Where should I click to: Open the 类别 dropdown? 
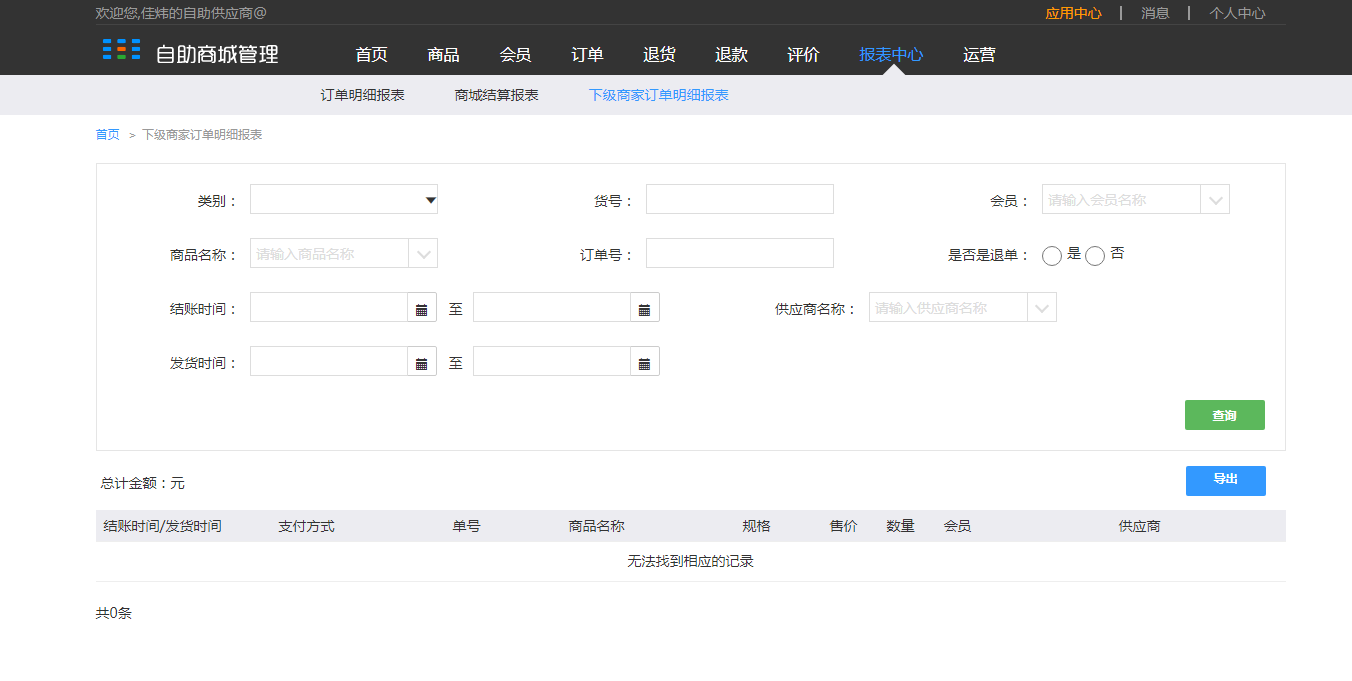tap(344, 200)
